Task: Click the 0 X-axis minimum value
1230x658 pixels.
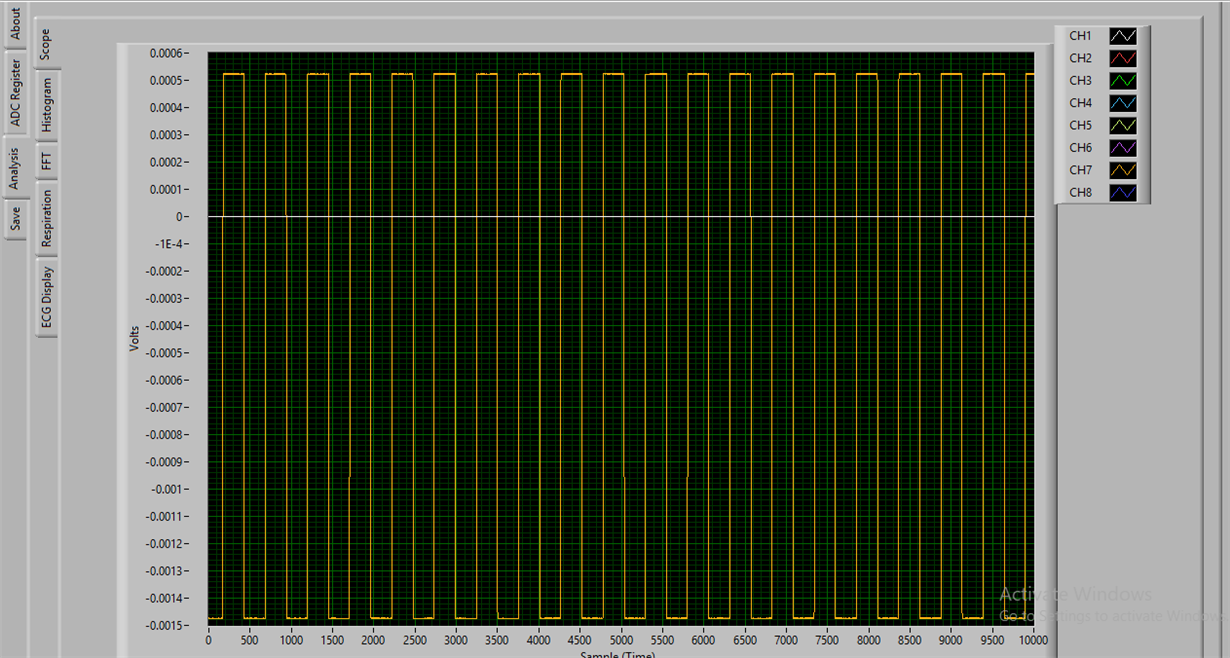Action: tap(208, 639)
